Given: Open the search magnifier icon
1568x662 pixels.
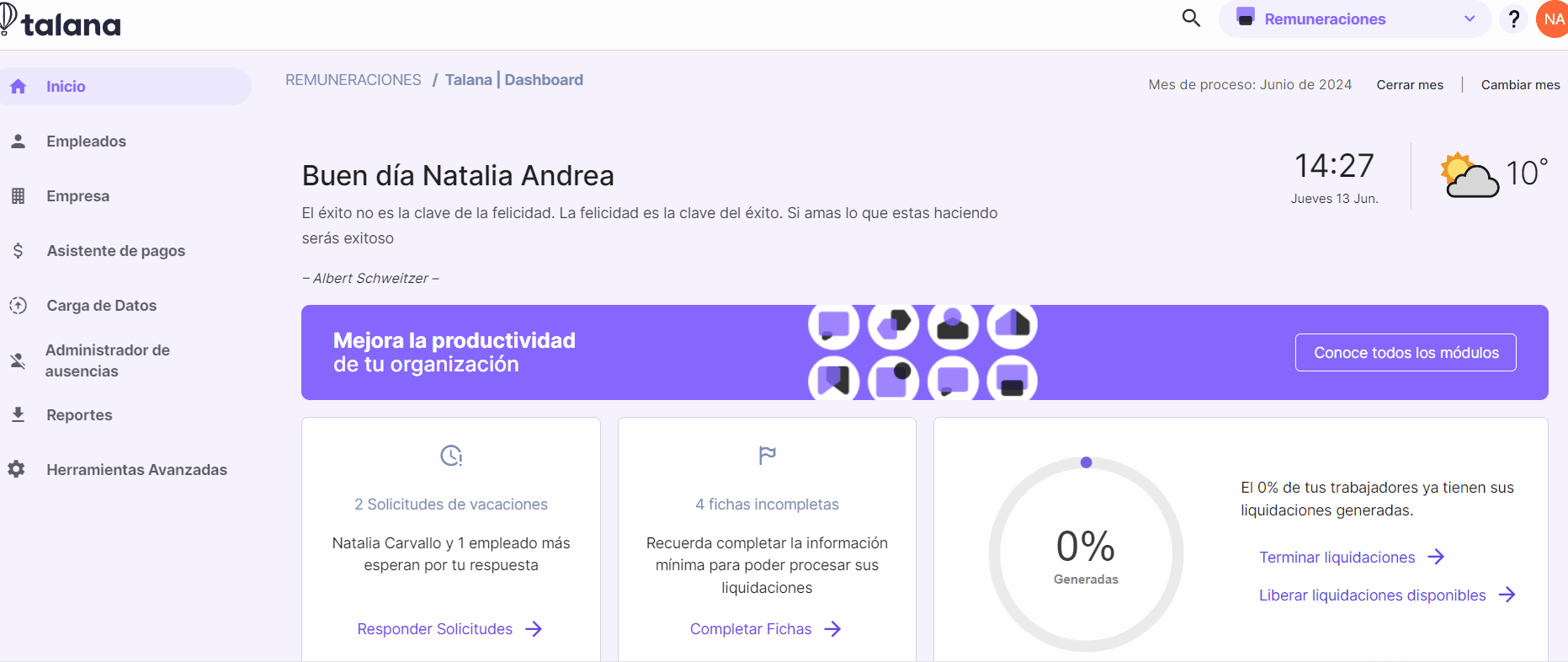Looking at the screenshot, I should point(1191,18).
